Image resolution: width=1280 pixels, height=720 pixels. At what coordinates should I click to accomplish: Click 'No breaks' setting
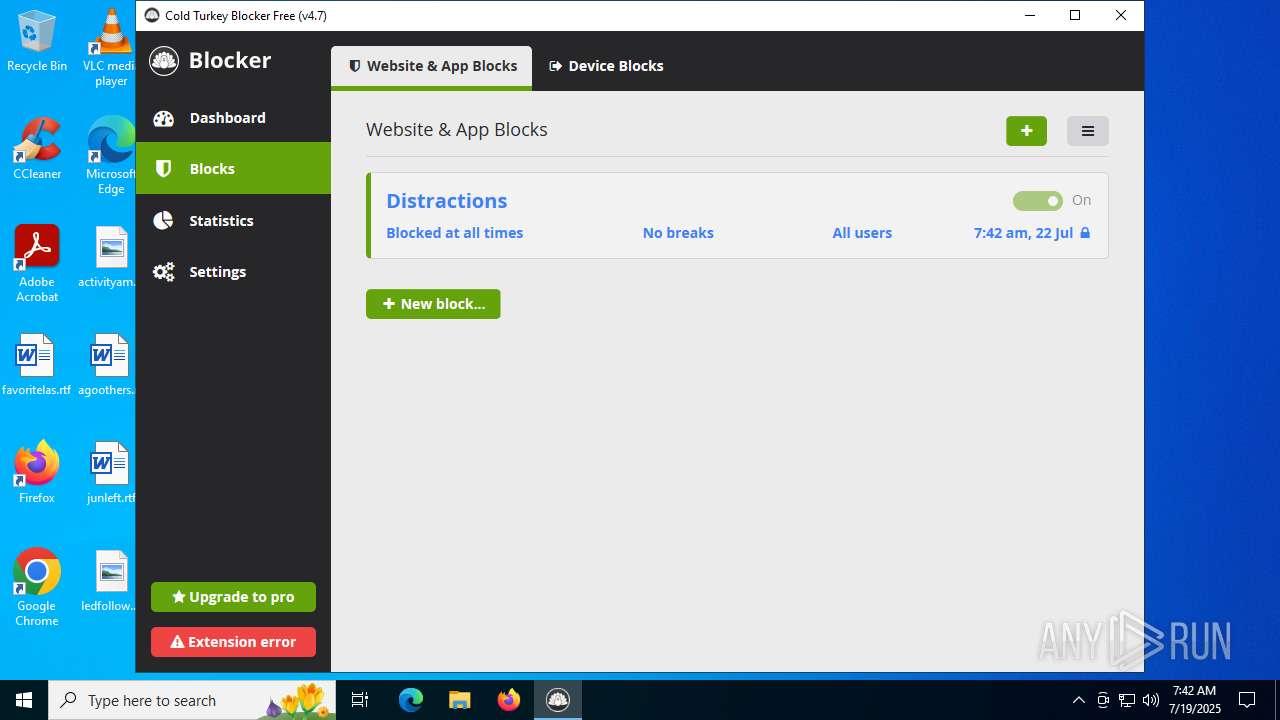tap(678, 233)
